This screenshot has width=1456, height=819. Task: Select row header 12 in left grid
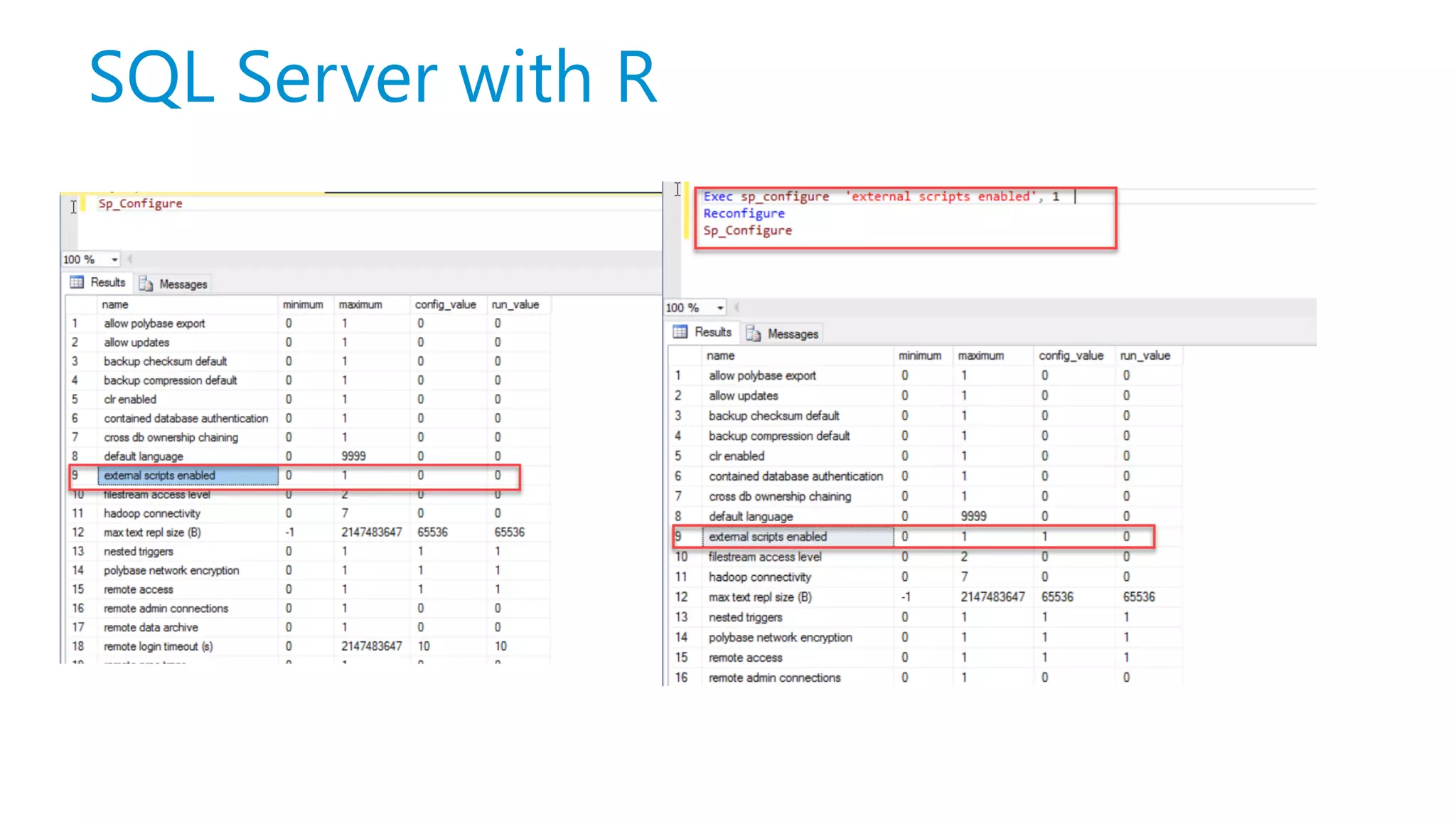[78, 532]
